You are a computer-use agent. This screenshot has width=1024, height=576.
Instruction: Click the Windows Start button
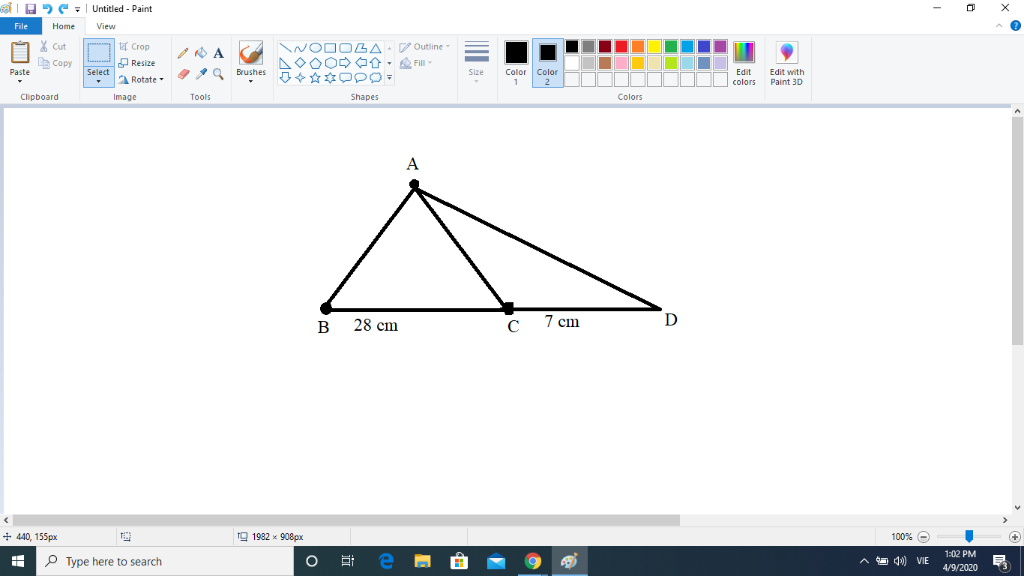click(18, 561)
